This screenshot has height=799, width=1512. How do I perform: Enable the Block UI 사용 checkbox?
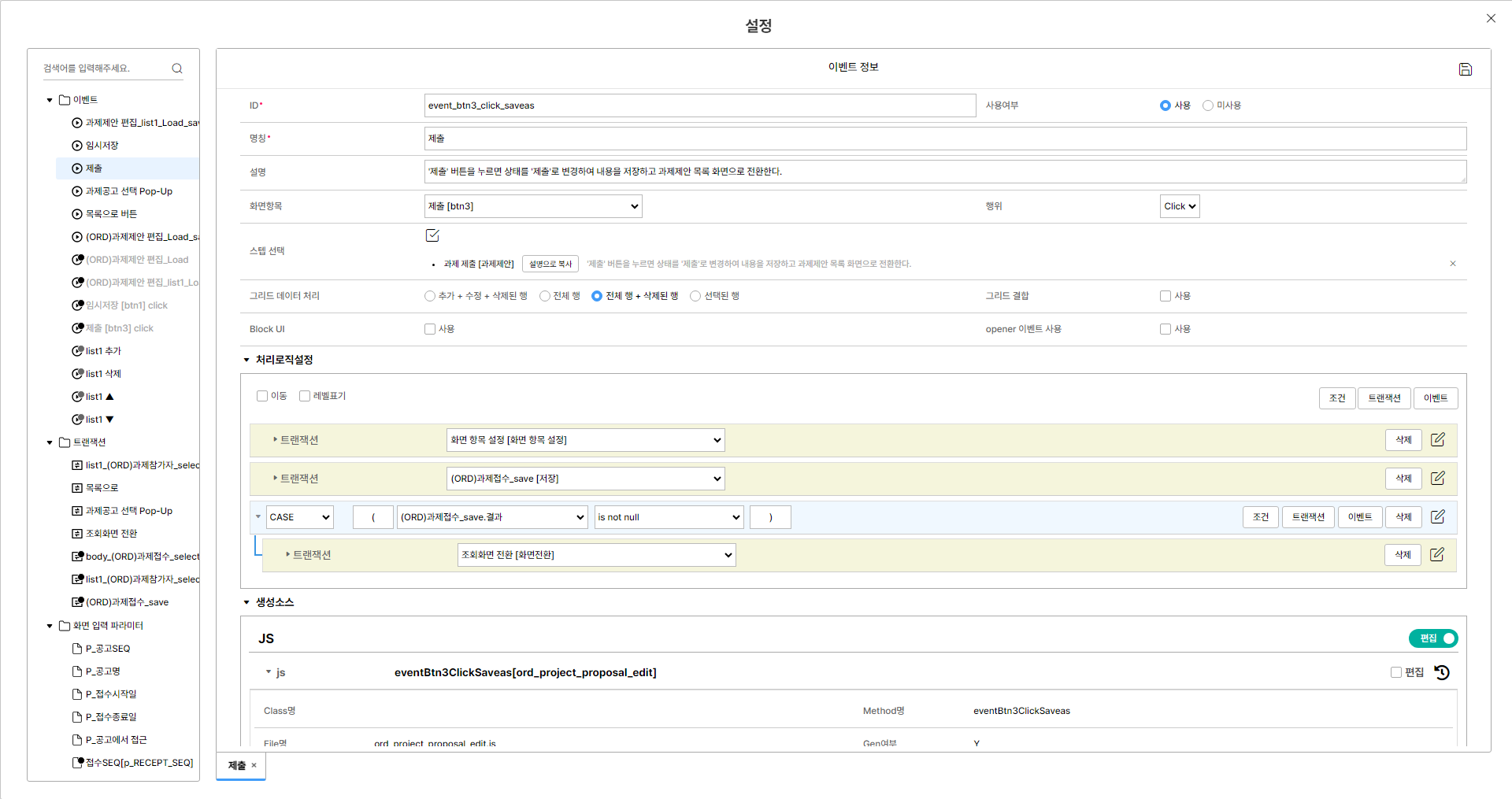point(430,329)
